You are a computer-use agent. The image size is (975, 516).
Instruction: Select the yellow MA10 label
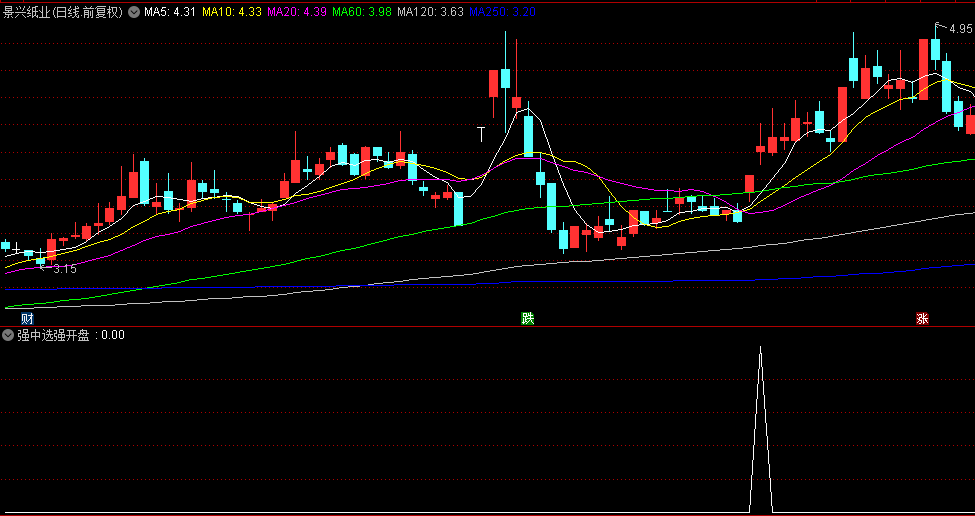pos(231,13)
